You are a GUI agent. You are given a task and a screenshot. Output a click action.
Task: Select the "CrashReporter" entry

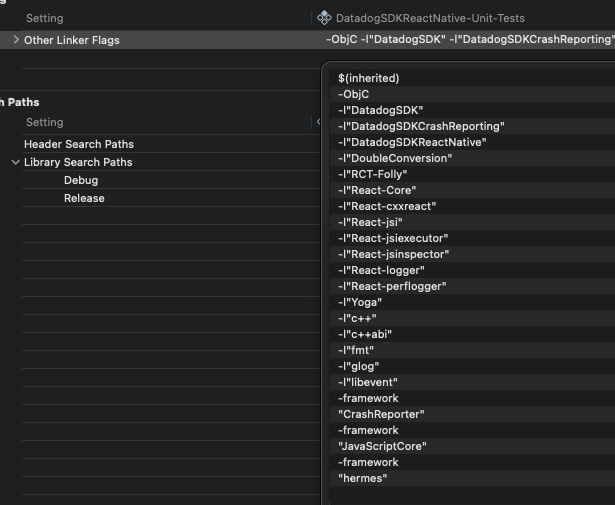click(472, 414)
